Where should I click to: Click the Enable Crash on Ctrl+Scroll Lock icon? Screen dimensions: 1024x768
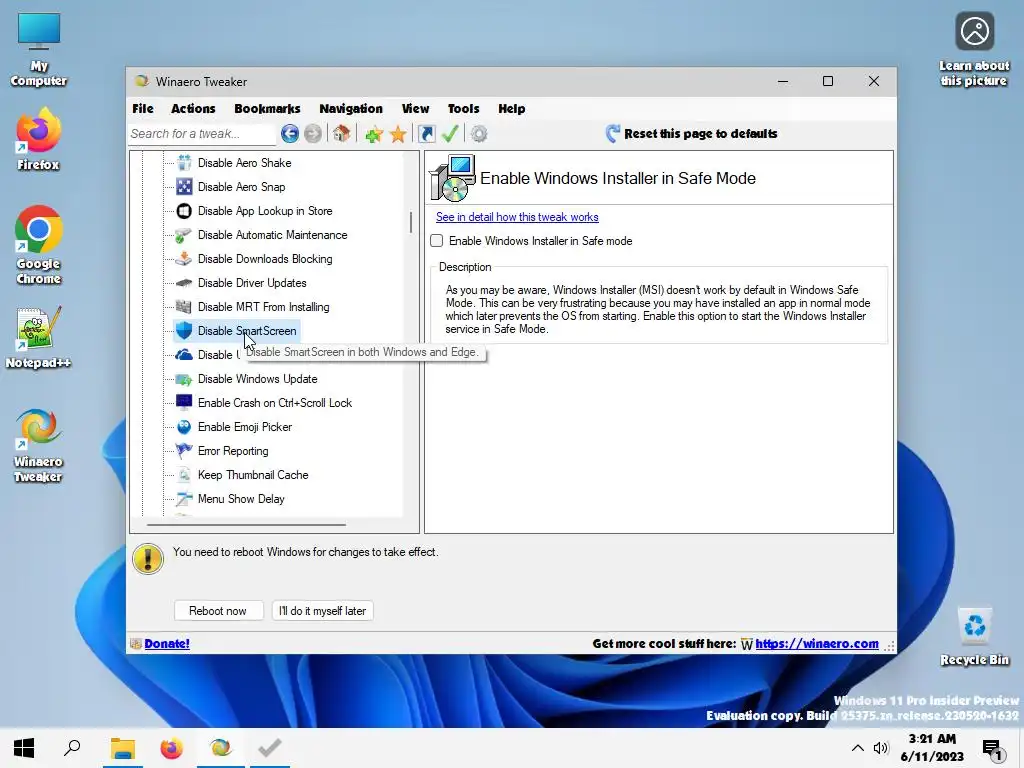point(184,402)
